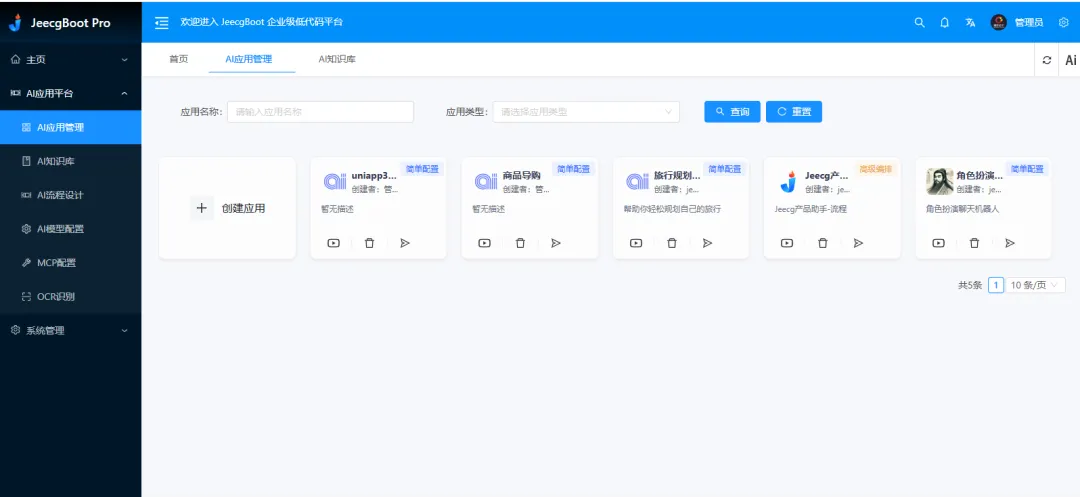This screenshot has width=1080, height=497.
Task: Open the 应用类型 dropdown
Action: (586, 112)
